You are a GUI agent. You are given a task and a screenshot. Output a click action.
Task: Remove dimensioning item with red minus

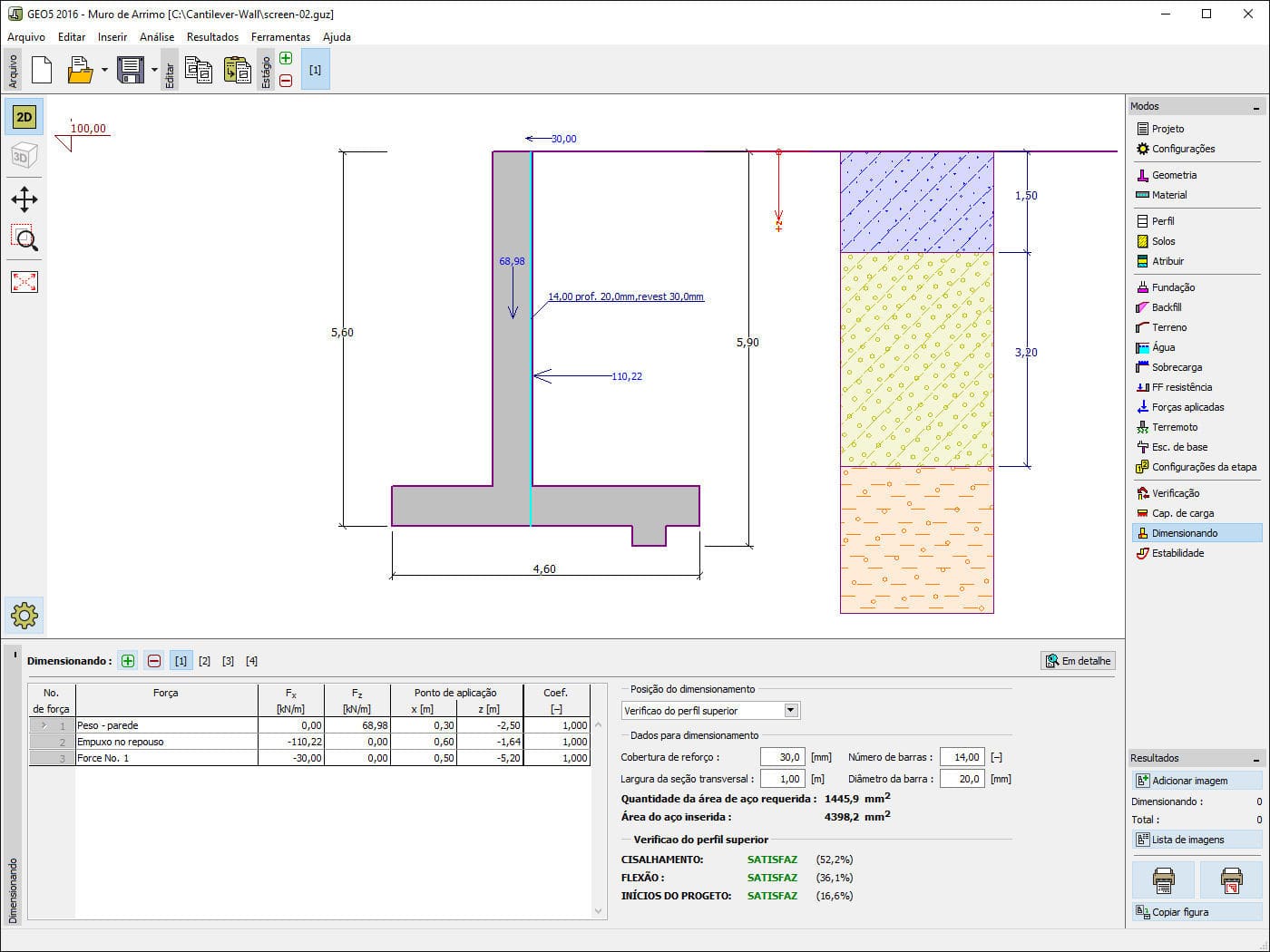point(154,661)
